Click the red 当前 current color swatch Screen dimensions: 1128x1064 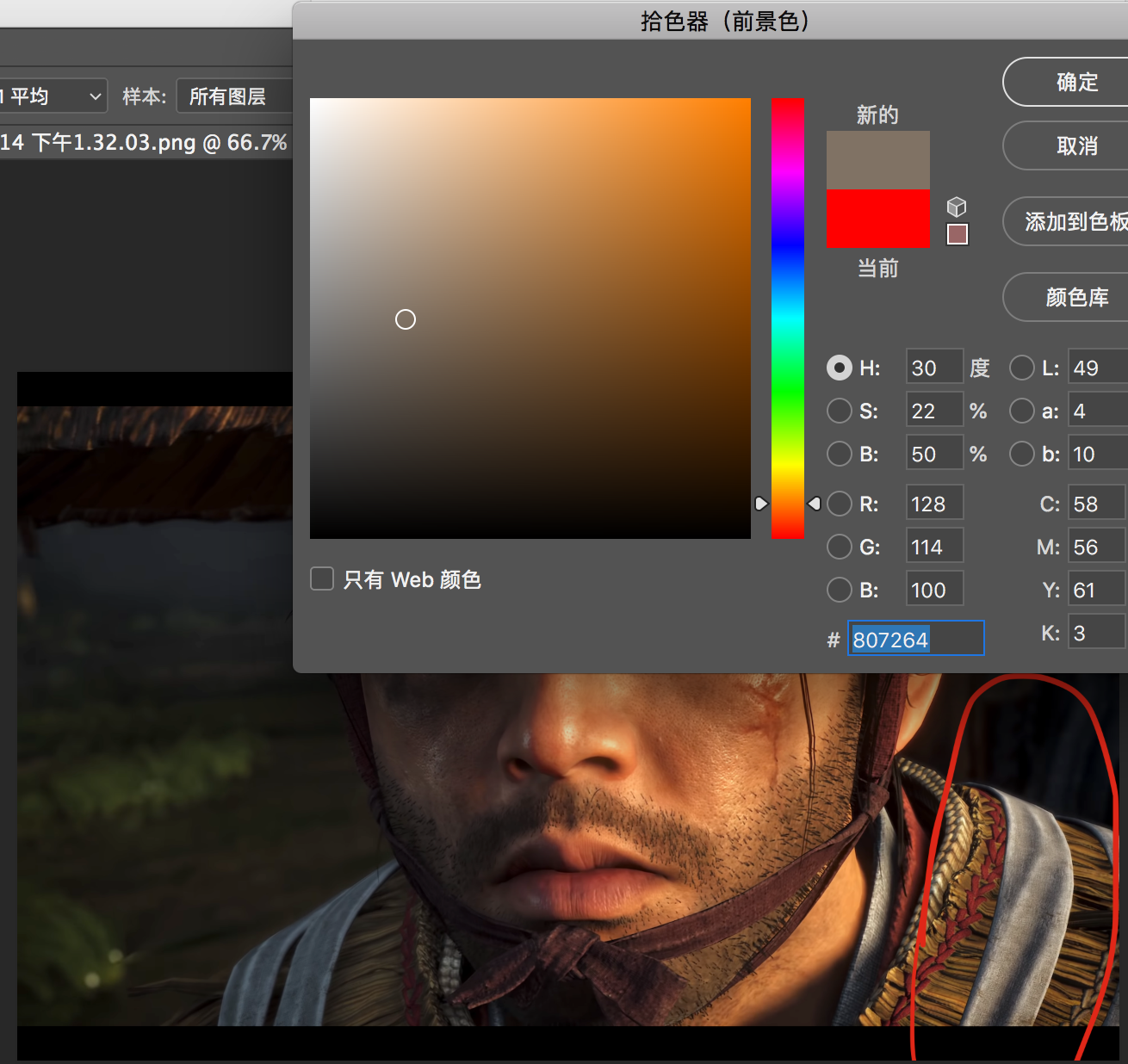(x=877, y=219)
